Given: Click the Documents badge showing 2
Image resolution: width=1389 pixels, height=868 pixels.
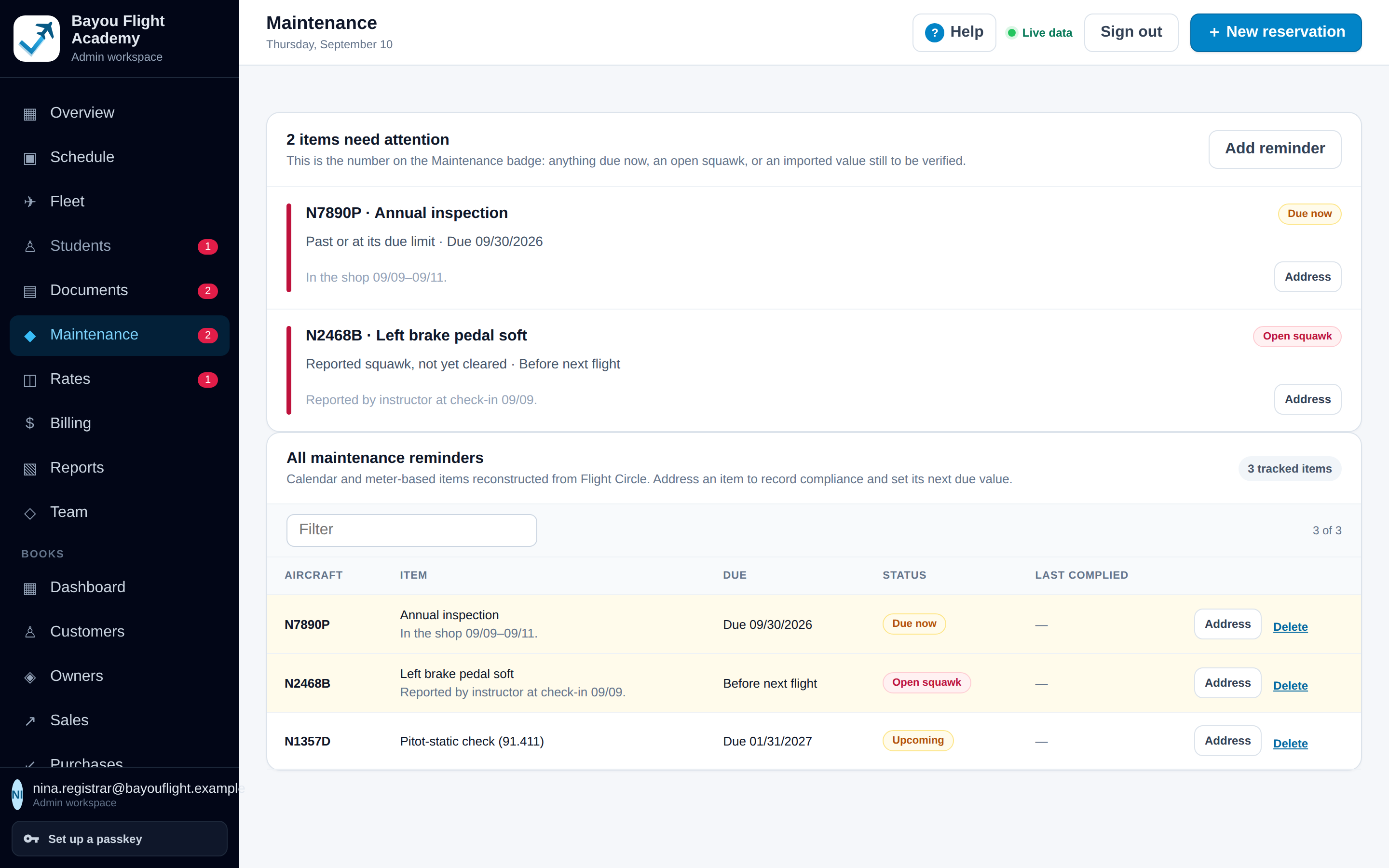Looking at the screenshot, I should pos(208,290).
